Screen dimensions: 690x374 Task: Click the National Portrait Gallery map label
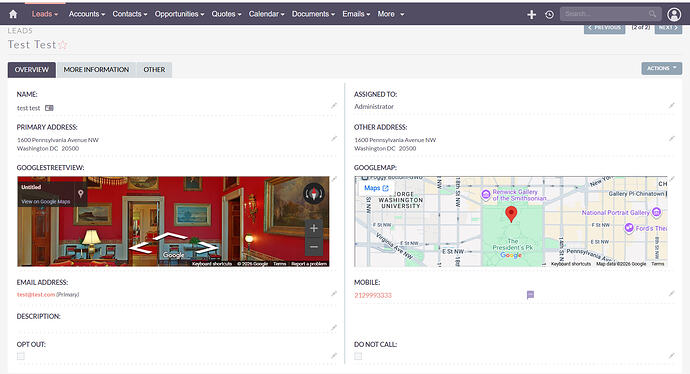pos(615,213)
